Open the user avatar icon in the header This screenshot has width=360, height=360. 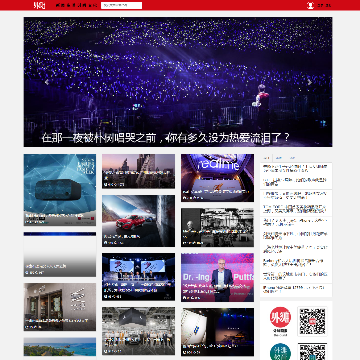pos(310,5)
